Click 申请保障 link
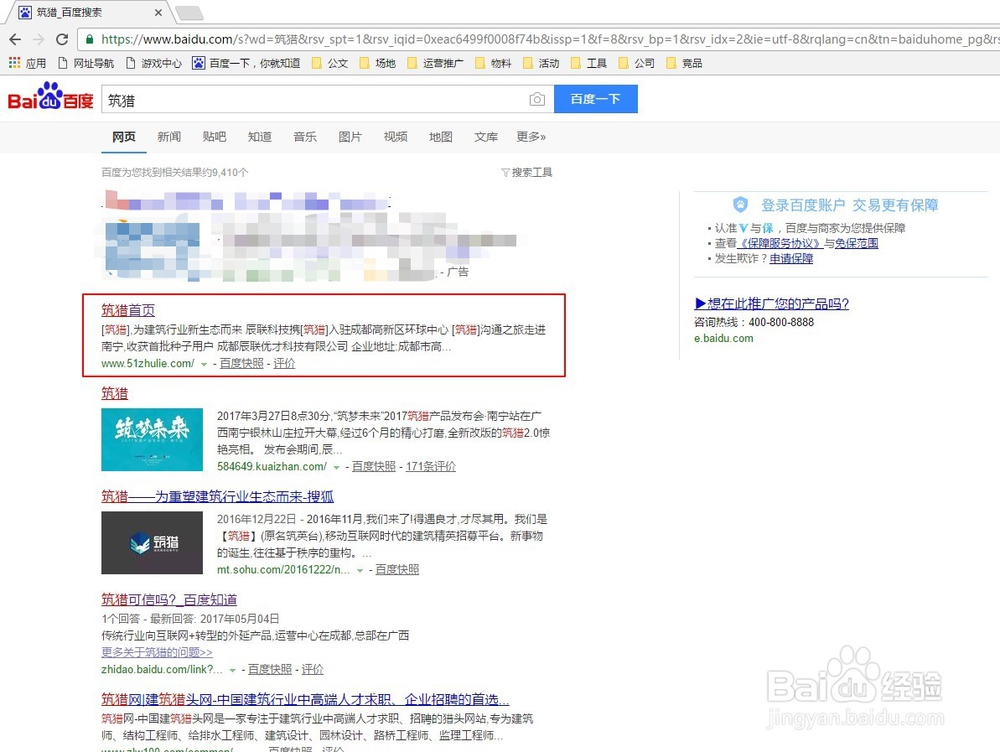Viewport: 1000px width, 752px height. point(791,258)
